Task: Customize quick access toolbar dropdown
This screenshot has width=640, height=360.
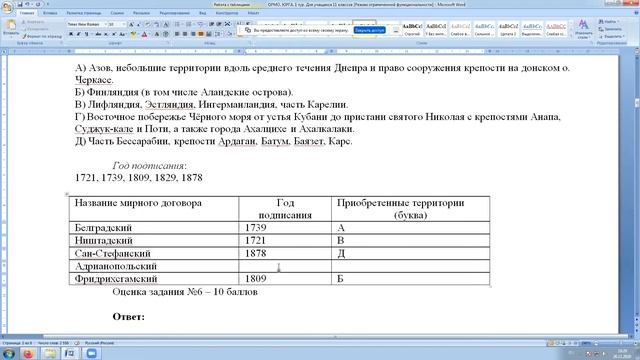Action: coord(48,4)
